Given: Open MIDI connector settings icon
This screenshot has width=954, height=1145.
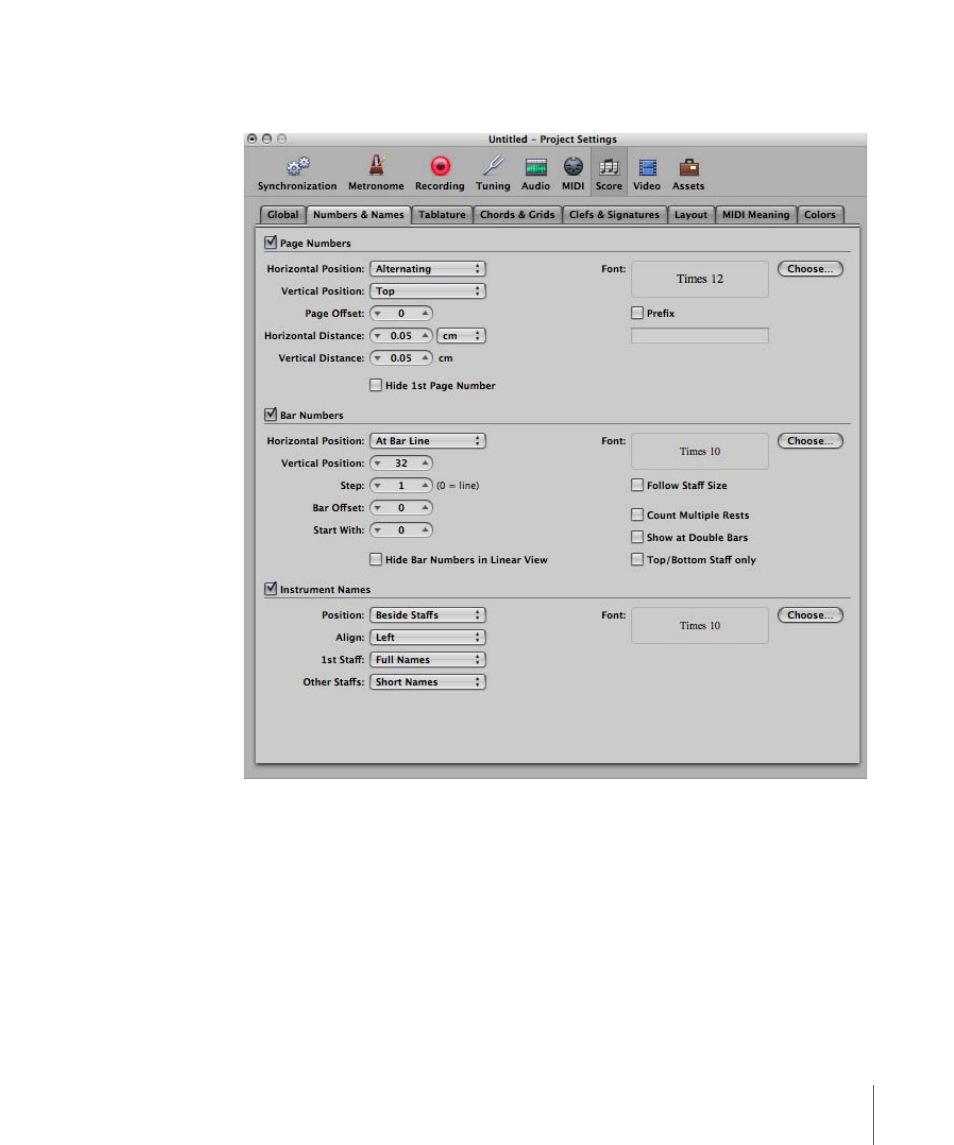Looking at the screenshot, I should (x=573, y=167).
